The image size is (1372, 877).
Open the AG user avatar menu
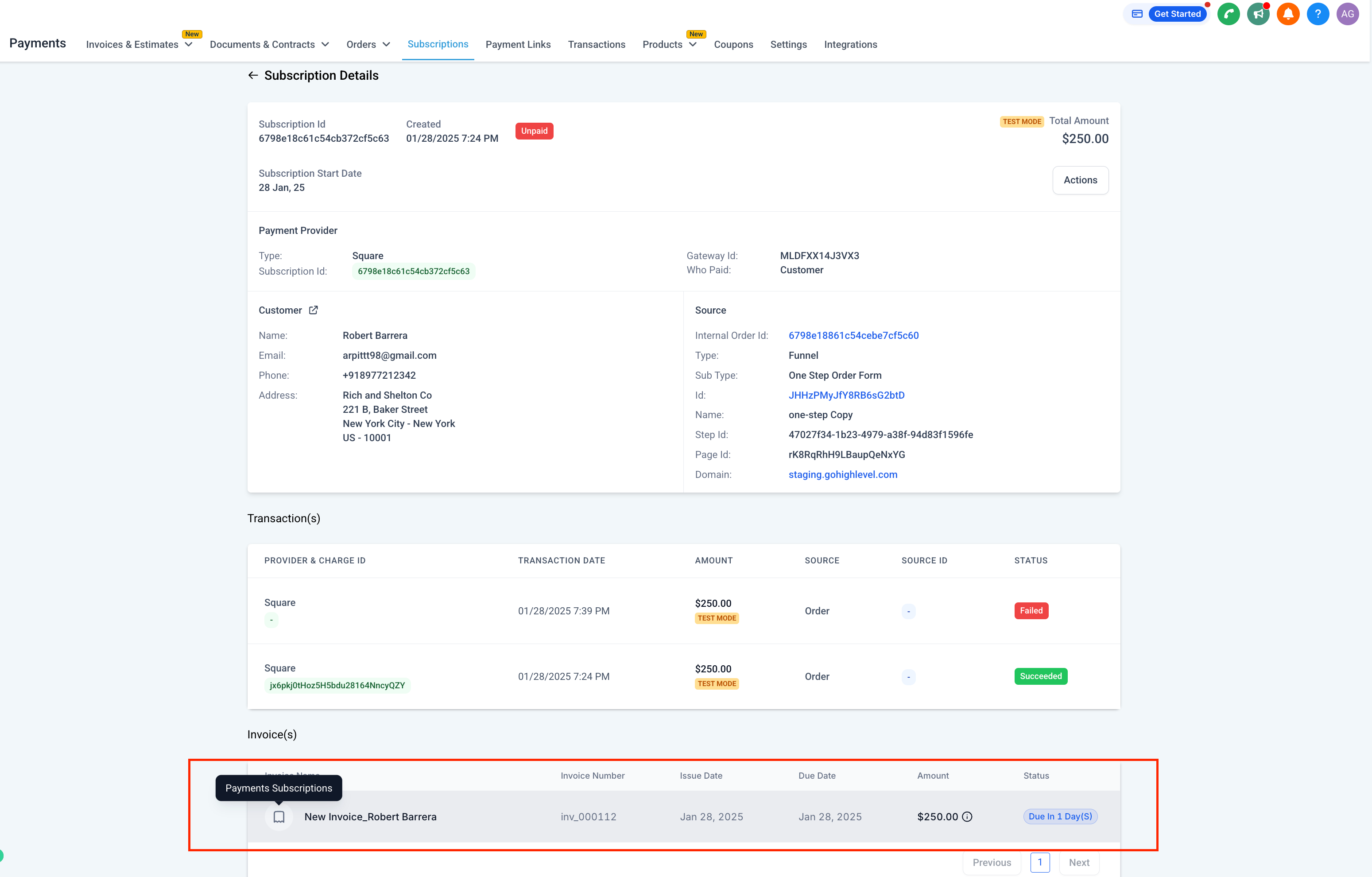1347,14
